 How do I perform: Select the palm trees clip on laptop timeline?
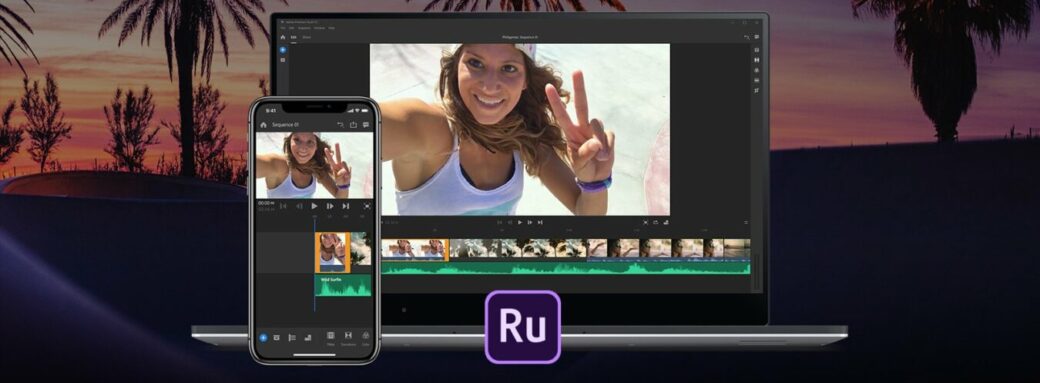click(x=517, y=249)
